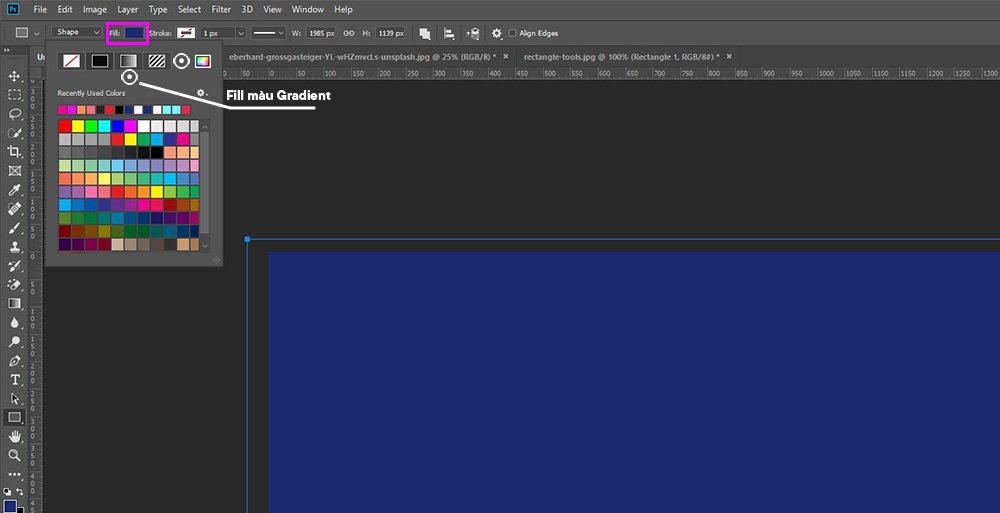The height and width of the screenshot is (513, 1000).
Task: Select the Move tool
Action: tap(15, 76)
